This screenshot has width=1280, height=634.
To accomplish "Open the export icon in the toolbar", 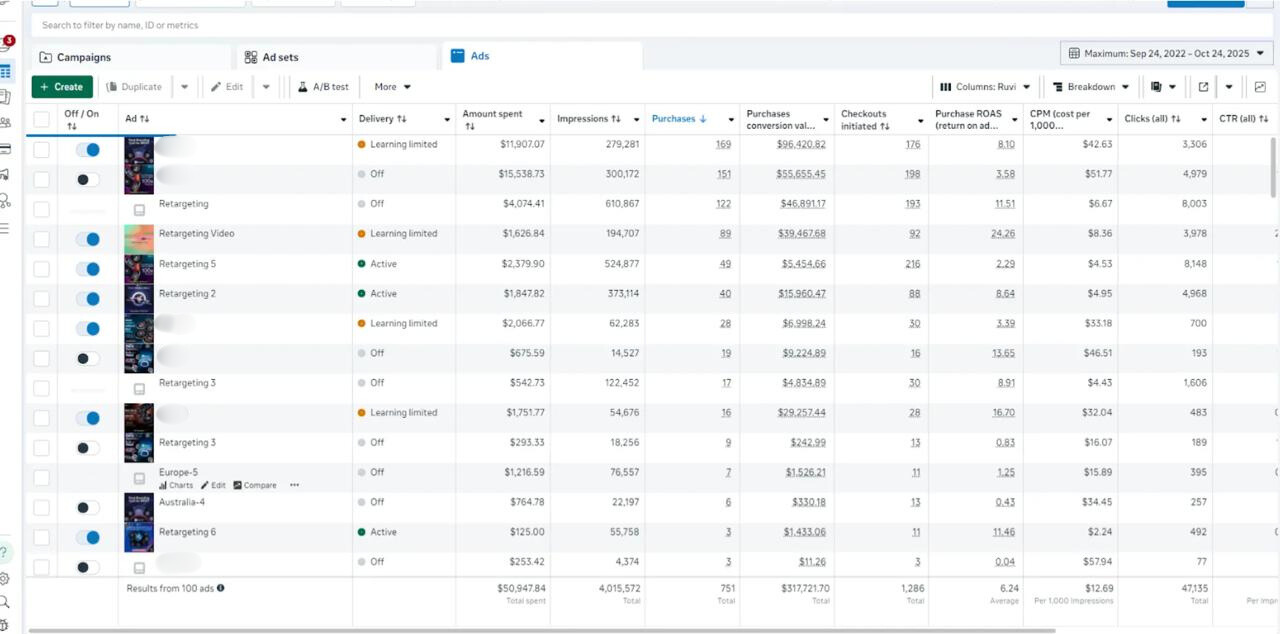I will [x=1203, y=87].
